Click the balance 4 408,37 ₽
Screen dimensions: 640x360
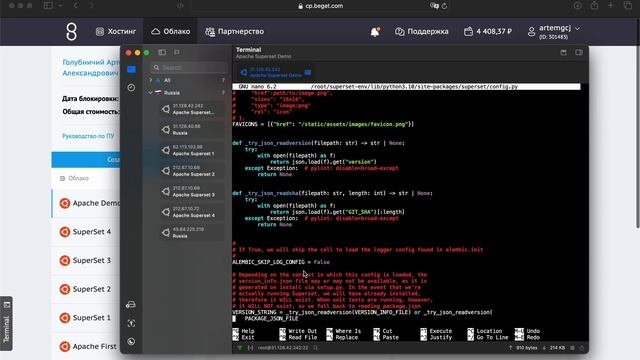[x=488, y=31]
